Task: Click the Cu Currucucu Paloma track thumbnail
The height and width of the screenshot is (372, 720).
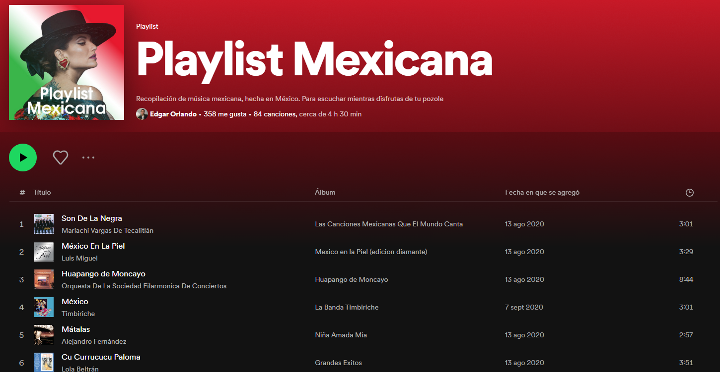Action: 44,362
